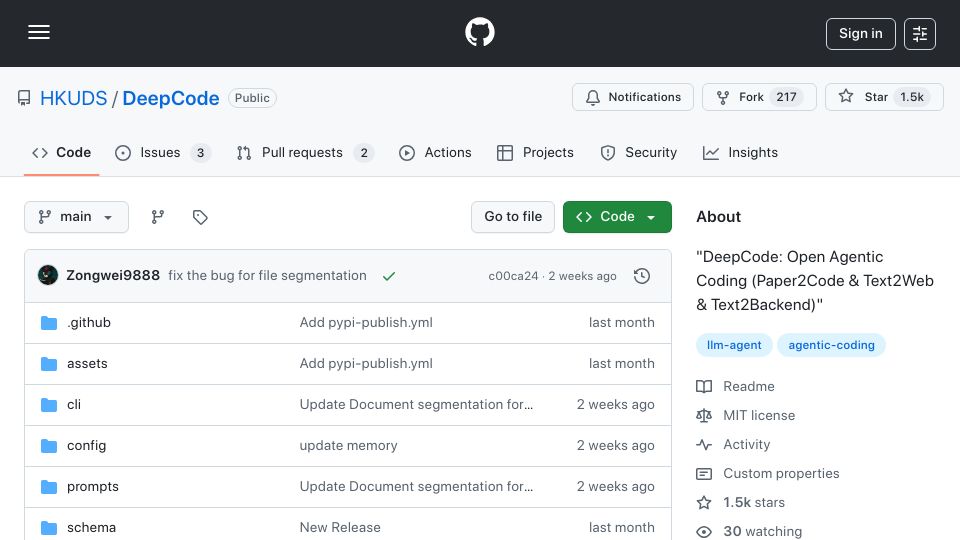Open the Security tab
The width and height of the screenshot is (960, 540).
(639, 152)
